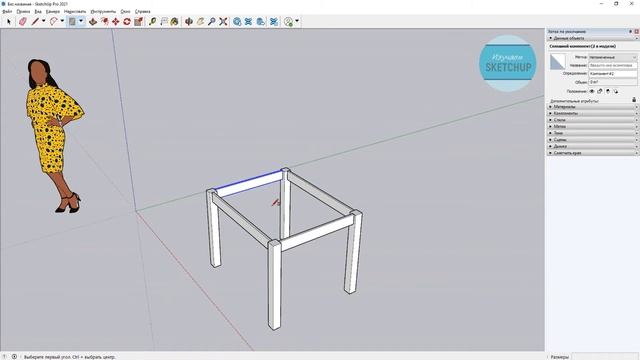Viewport: 640px width, 360px height.
Task: Select the Tape Measure tool
Action: (x=153, y=22)
